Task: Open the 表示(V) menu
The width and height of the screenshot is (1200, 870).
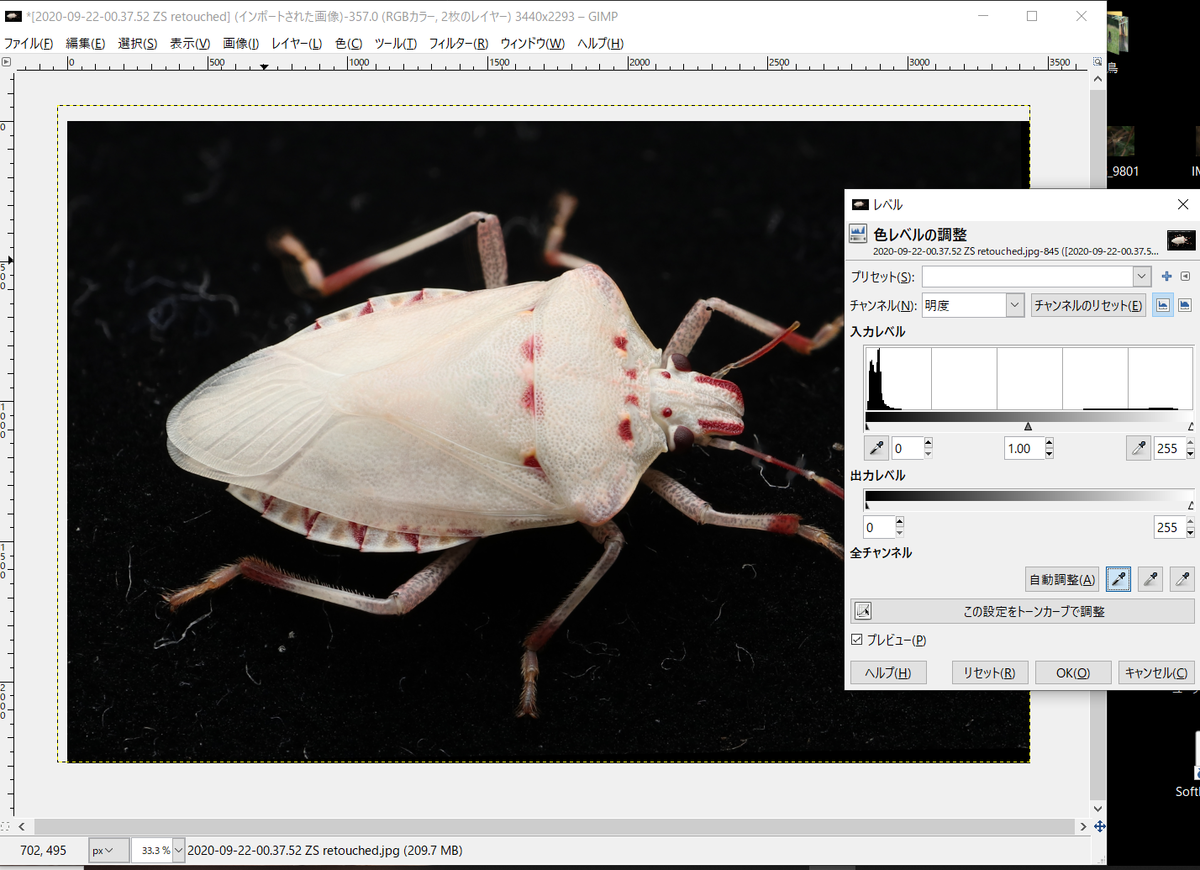Action: (x=190, y=43)
